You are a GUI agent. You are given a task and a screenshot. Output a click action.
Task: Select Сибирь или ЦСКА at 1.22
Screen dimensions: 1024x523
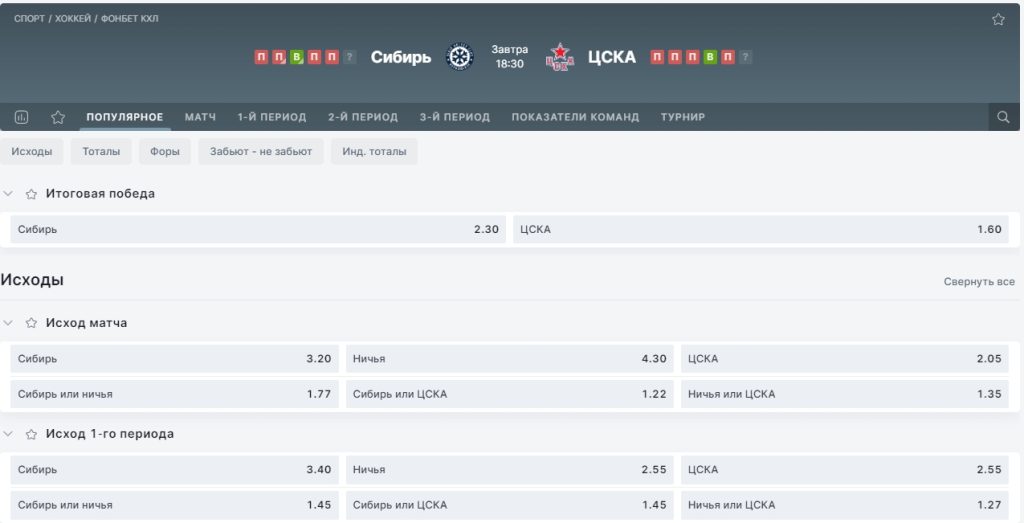509,394
